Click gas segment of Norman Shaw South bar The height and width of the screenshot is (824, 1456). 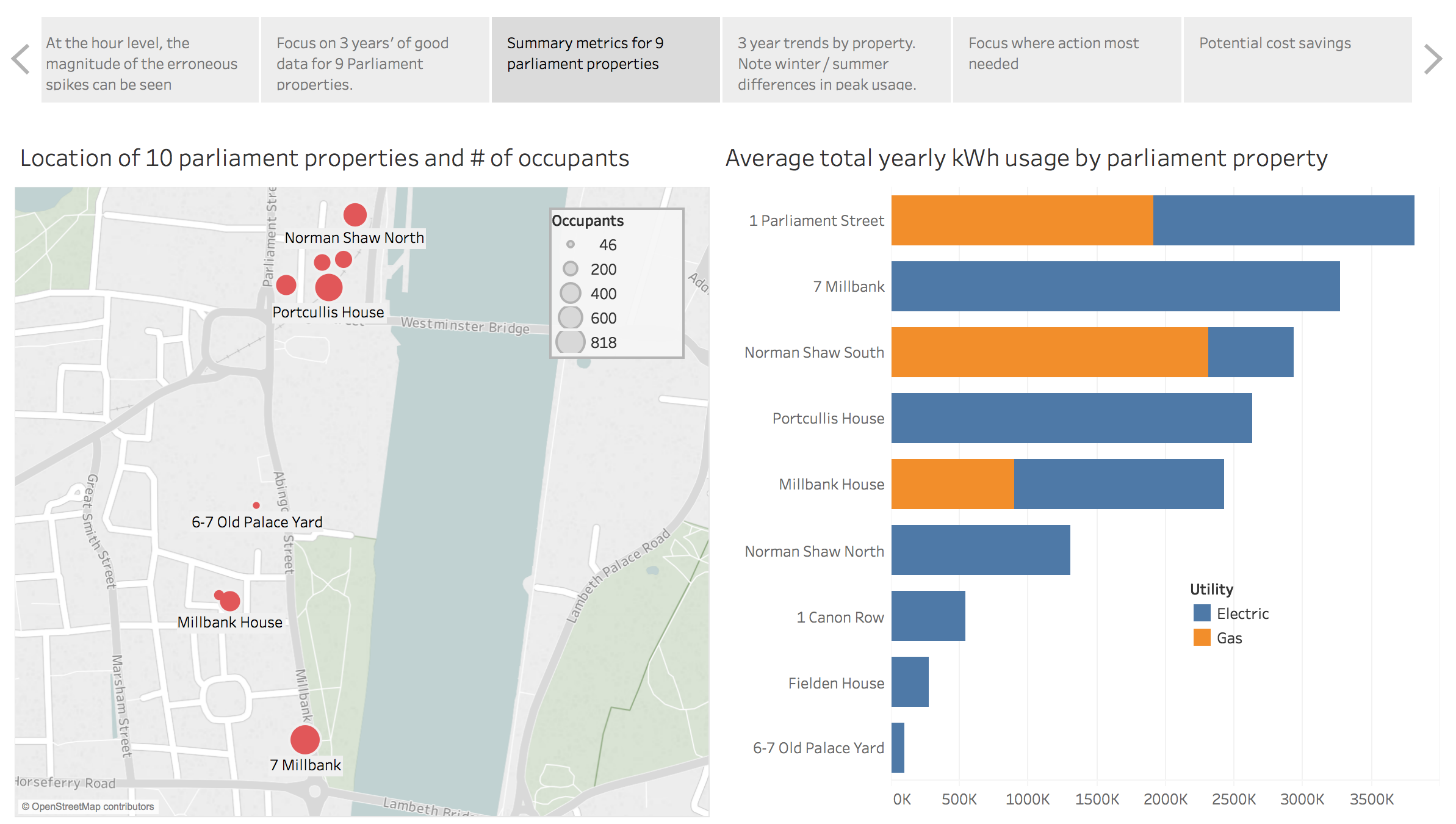coord(1048,352)
